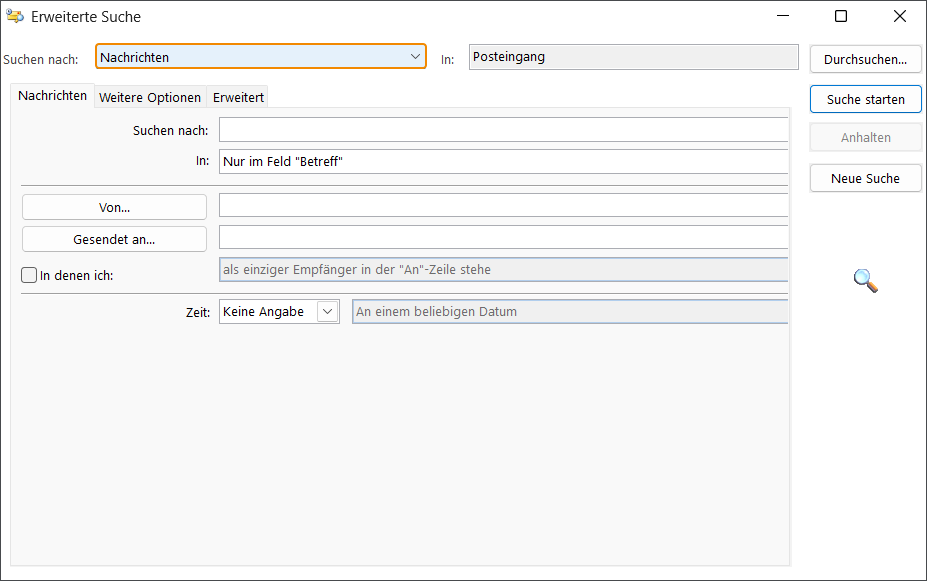
Task: Minimize the Erweiterte Suche window
Action: (785, 16)
